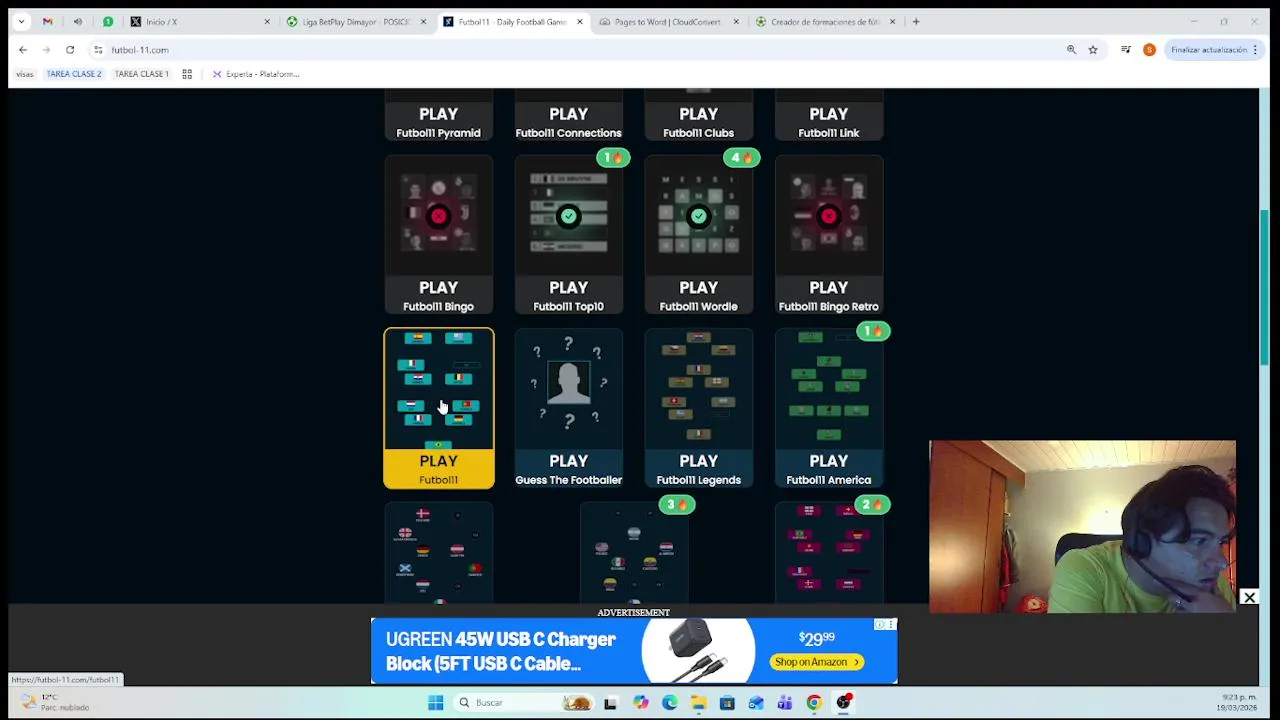Play Futbol11 Legends
1280x720 pixels.
point(698,408)
